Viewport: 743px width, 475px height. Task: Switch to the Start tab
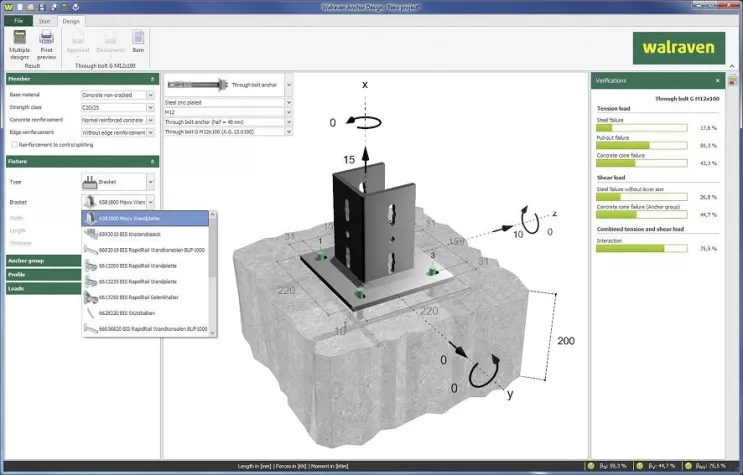[45, 20]
